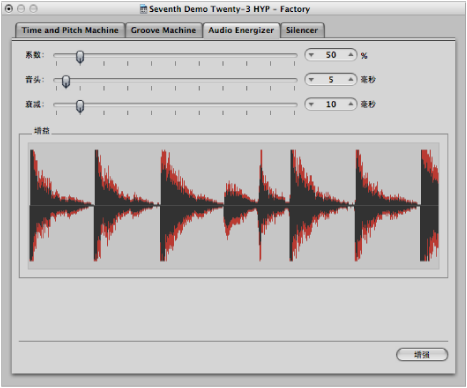The width and height of the screenshot is (467, 388).
Task: Select the Audio Energizer tab
Action: click(x=241, y=30)
